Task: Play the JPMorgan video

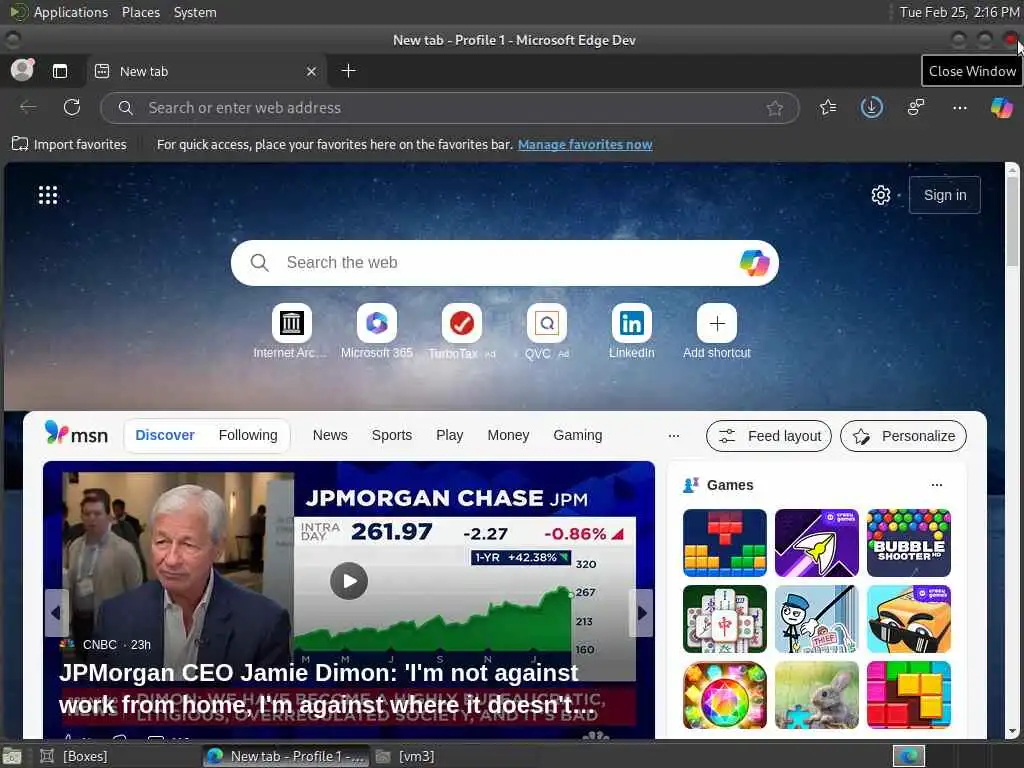Action: [x=349, y=581]
